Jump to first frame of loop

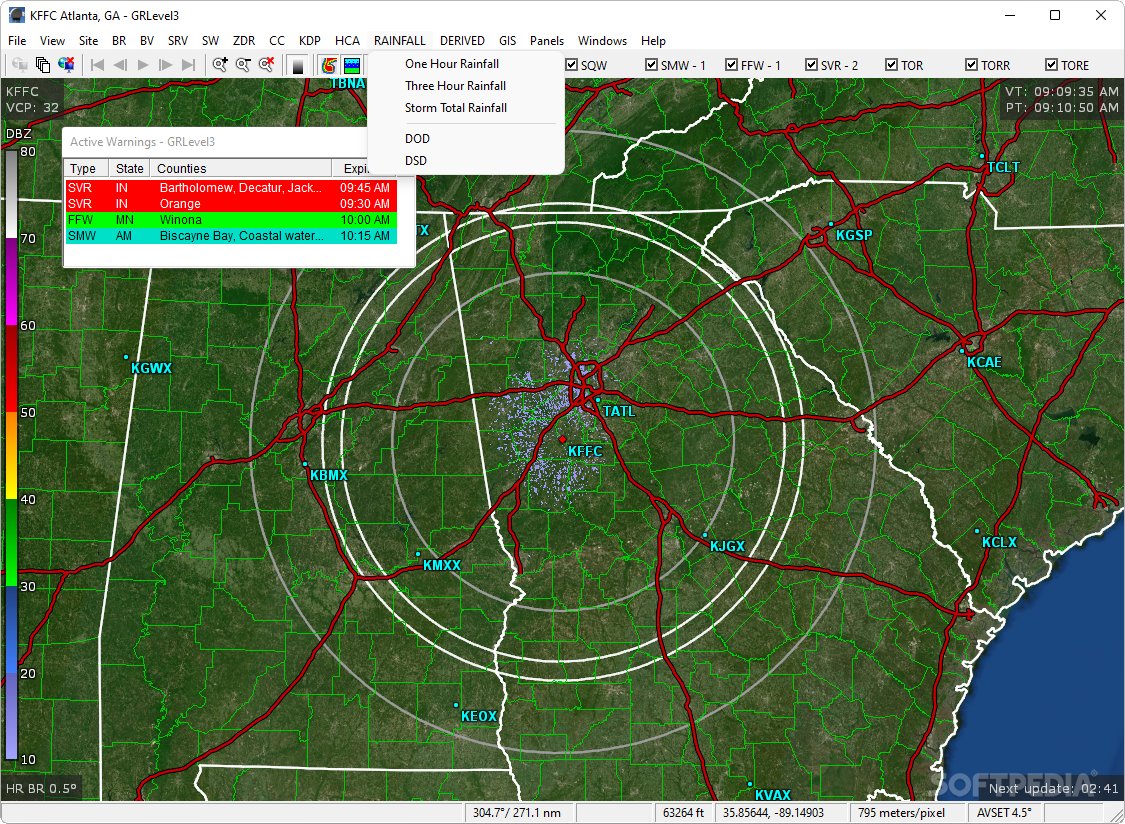98,65
